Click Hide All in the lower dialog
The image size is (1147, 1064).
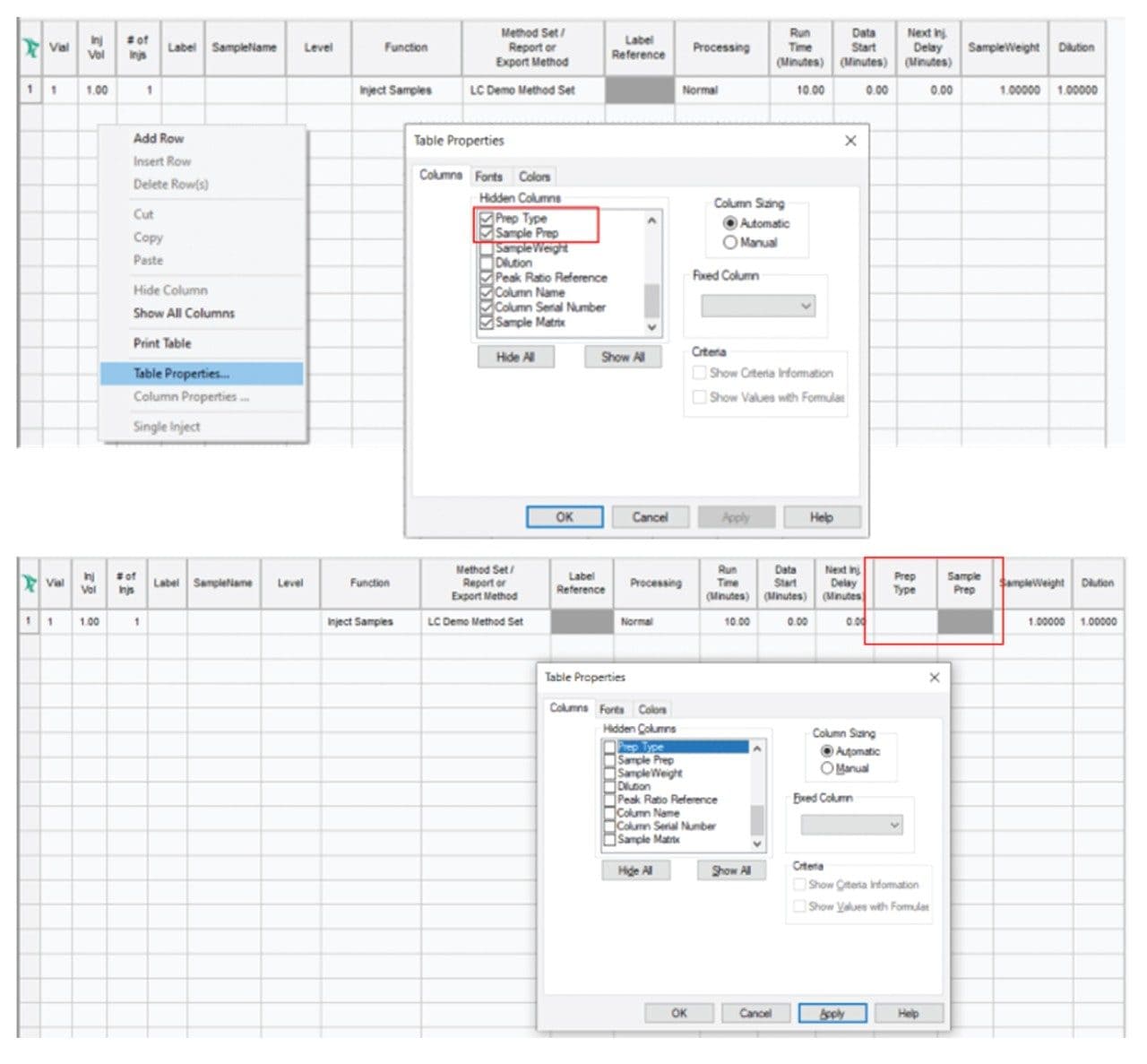pyautogui.click(x=635, y=870)
